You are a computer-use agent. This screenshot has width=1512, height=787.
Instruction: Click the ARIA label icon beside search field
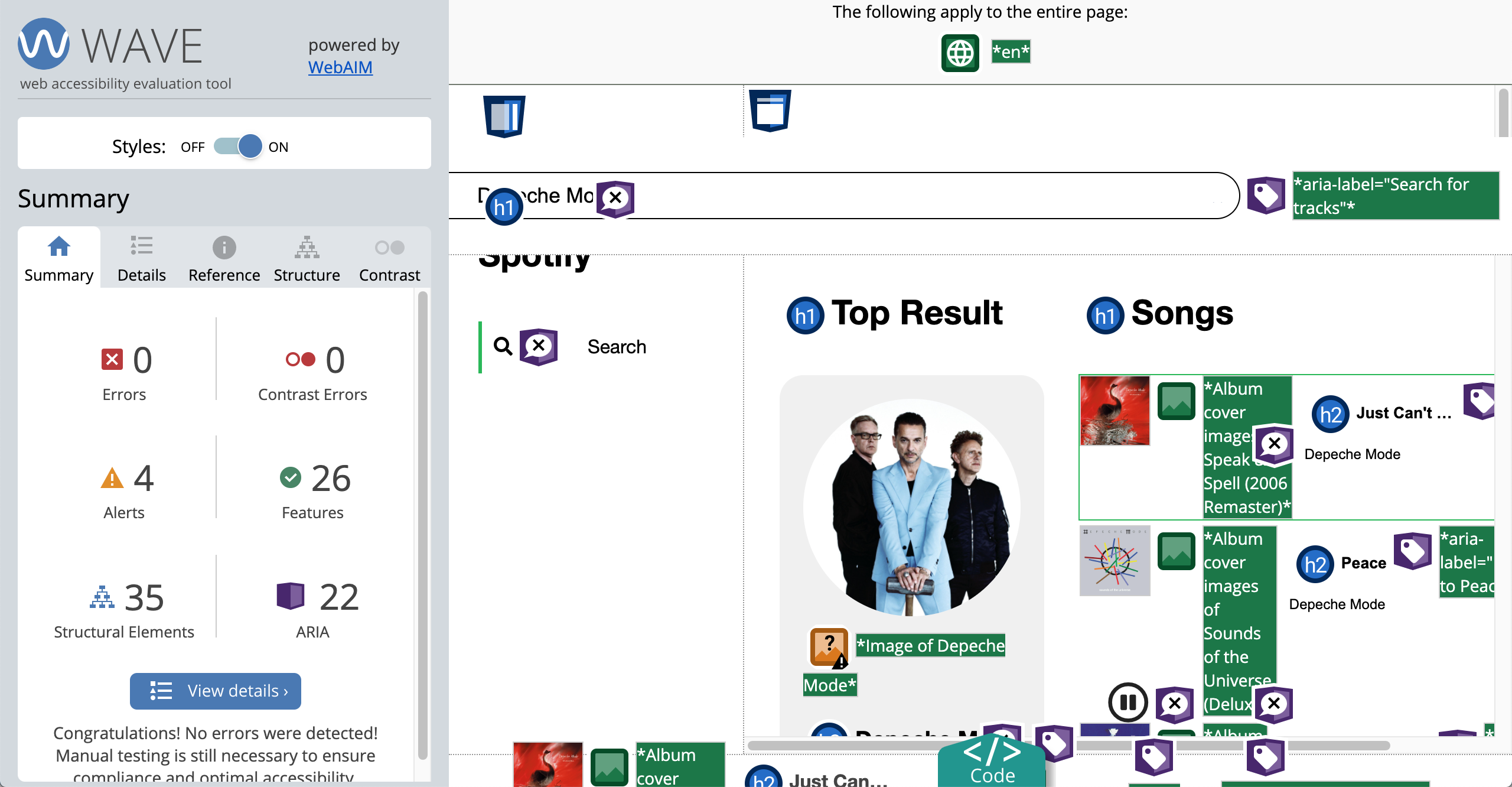1266,195
